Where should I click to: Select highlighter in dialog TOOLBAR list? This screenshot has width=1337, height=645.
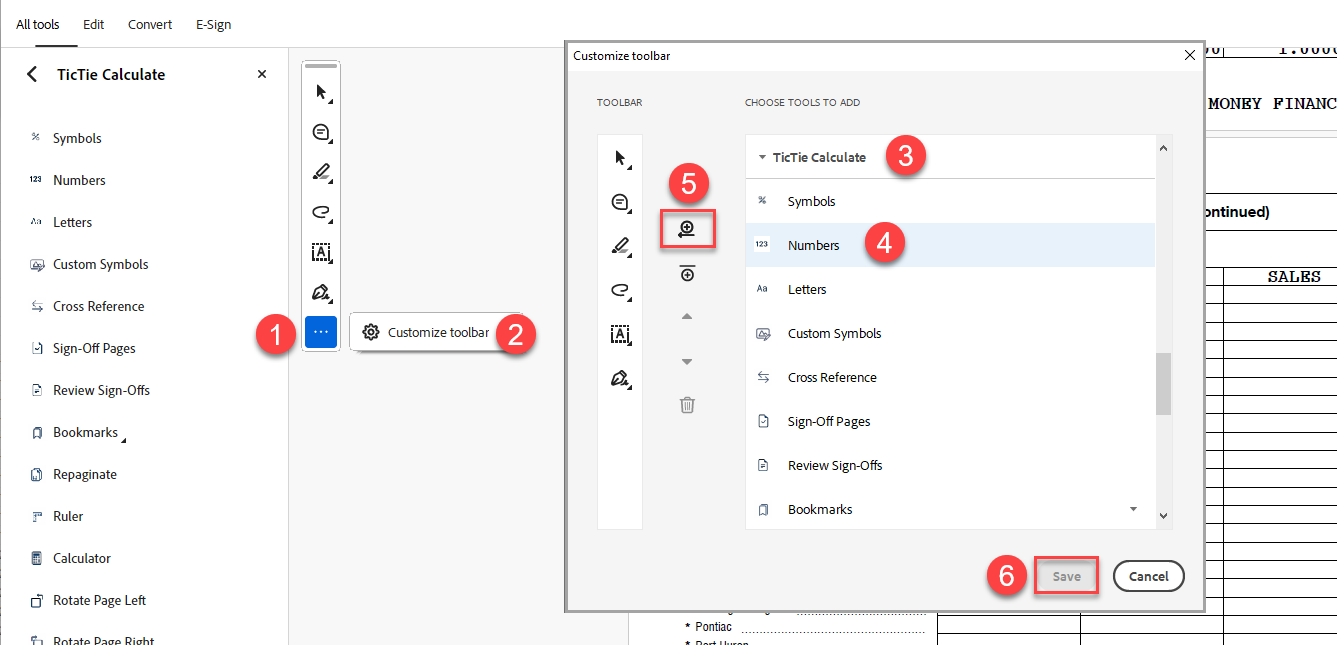tap(620, 246)
